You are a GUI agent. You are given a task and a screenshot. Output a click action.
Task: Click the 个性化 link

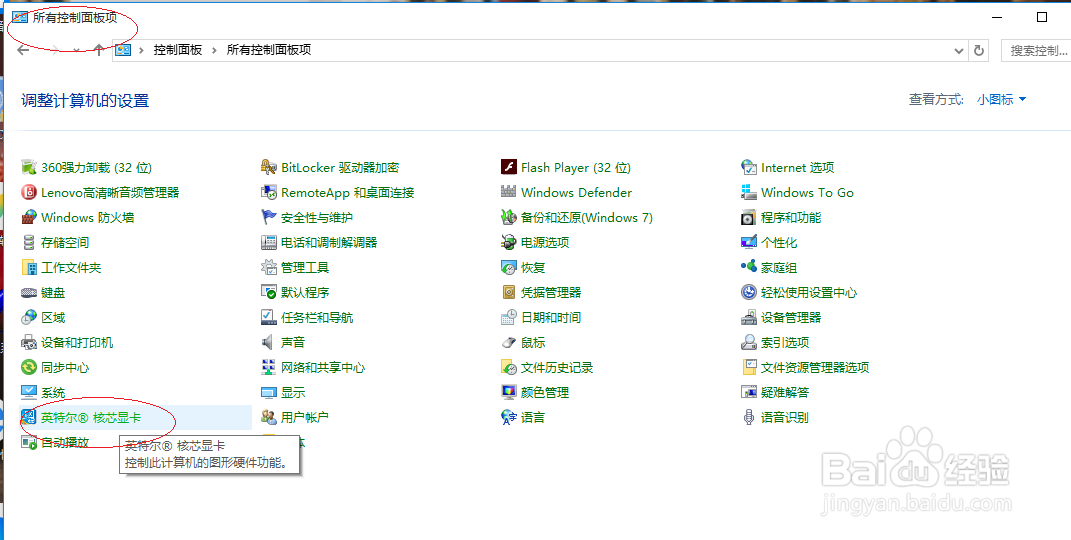(x=779, y=242)
